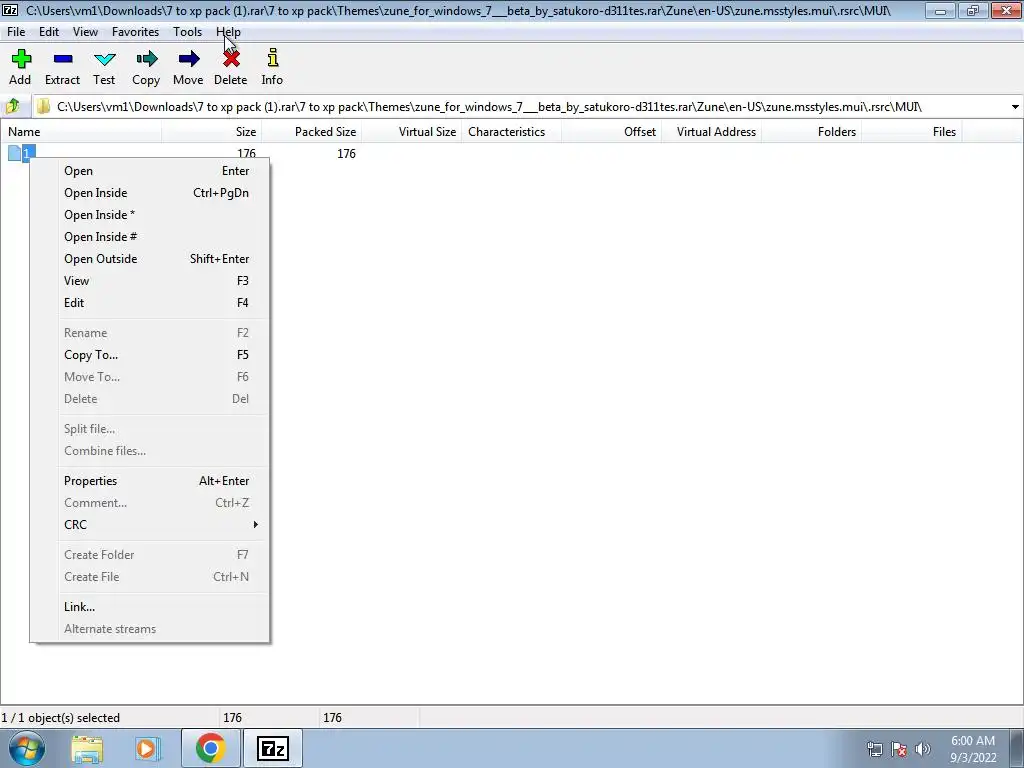The image size is (1024, 768).
Task: Sort by Virtual Address column header
Action: 711,131
